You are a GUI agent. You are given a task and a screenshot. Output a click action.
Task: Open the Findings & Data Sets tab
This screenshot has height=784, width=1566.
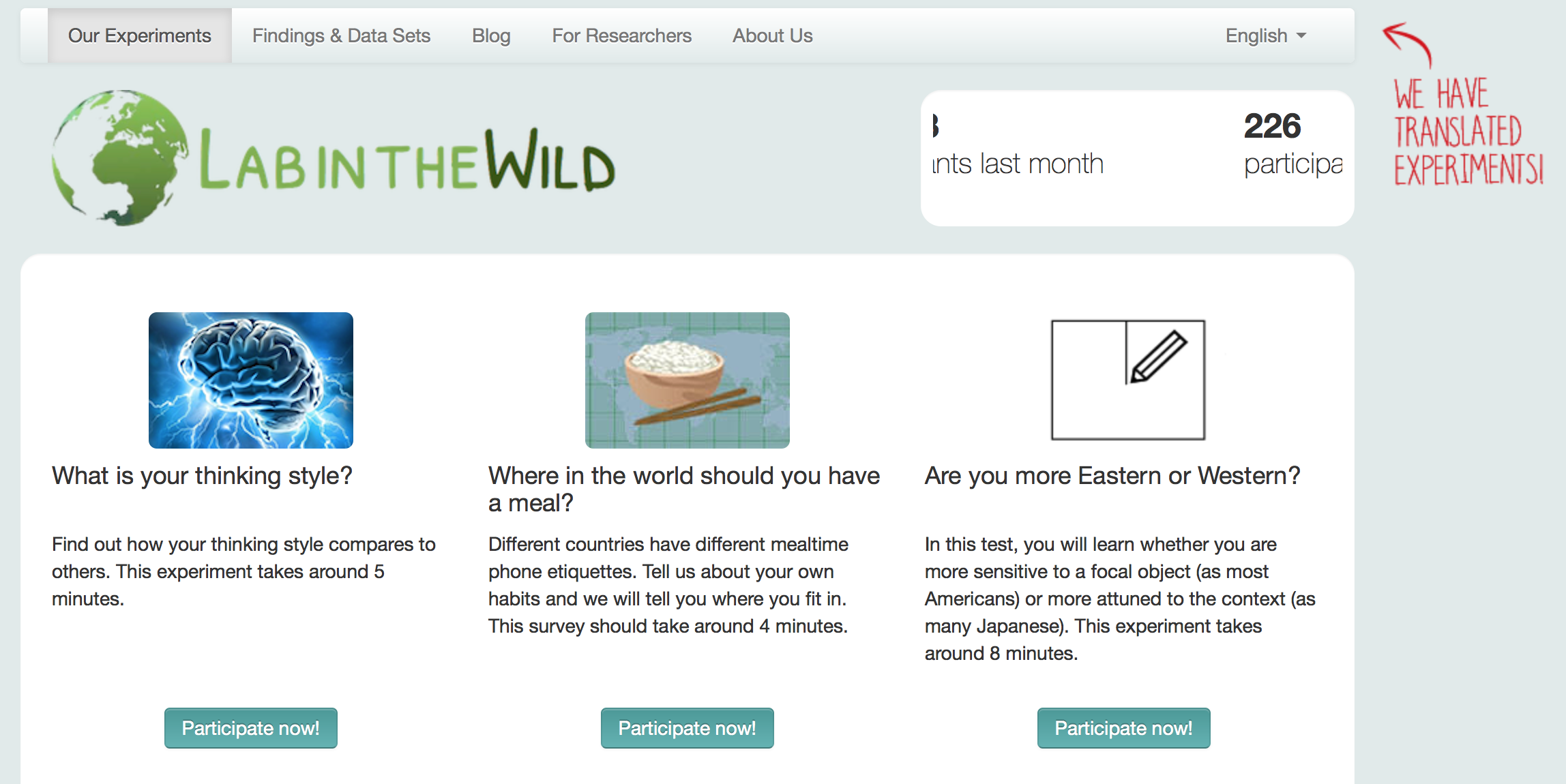coord(341,35)
